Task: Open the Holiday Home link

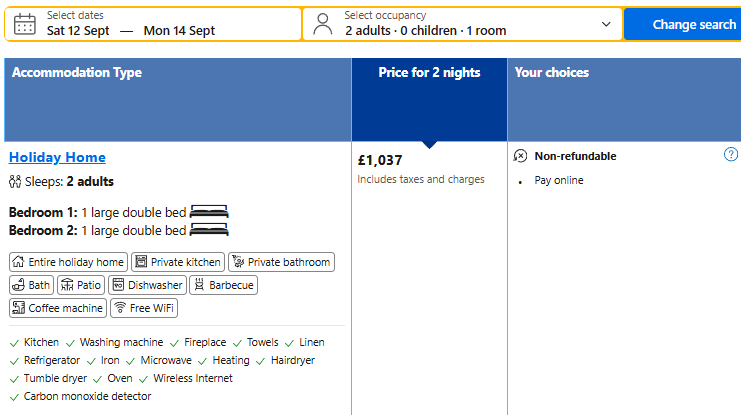Action: [57, 157]
